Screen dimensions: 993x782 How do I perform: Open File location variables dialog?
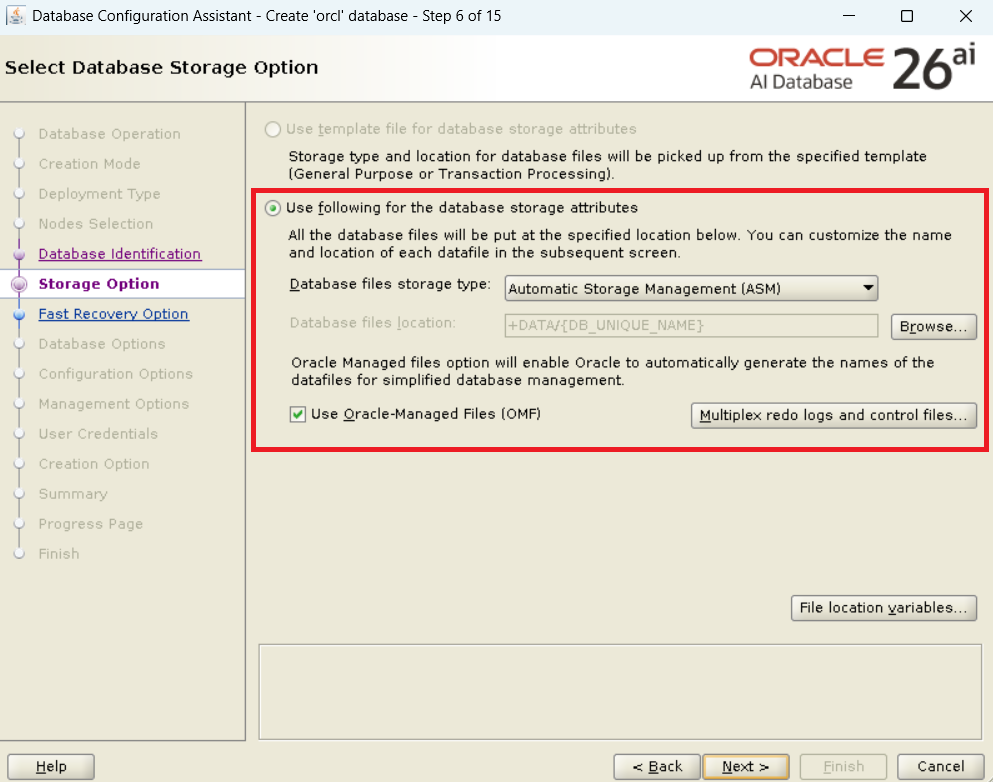point(884,608)
